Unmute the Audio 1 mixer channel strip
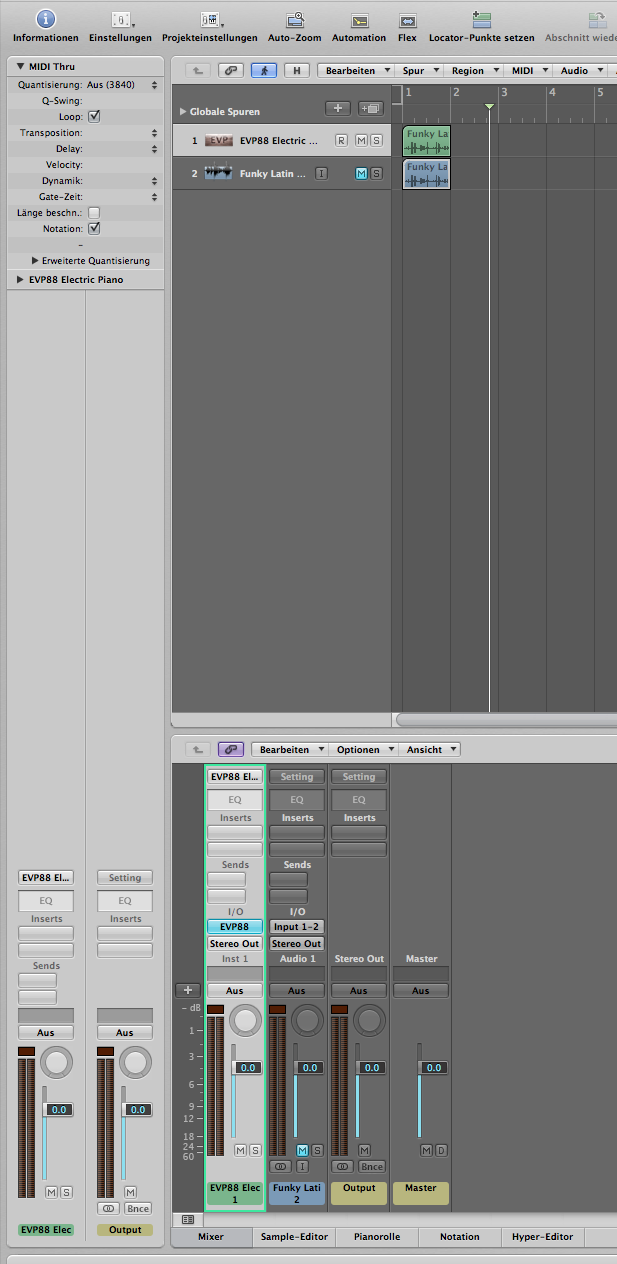The width and height of the screenshot is (617, 1264). (302, 1151)
